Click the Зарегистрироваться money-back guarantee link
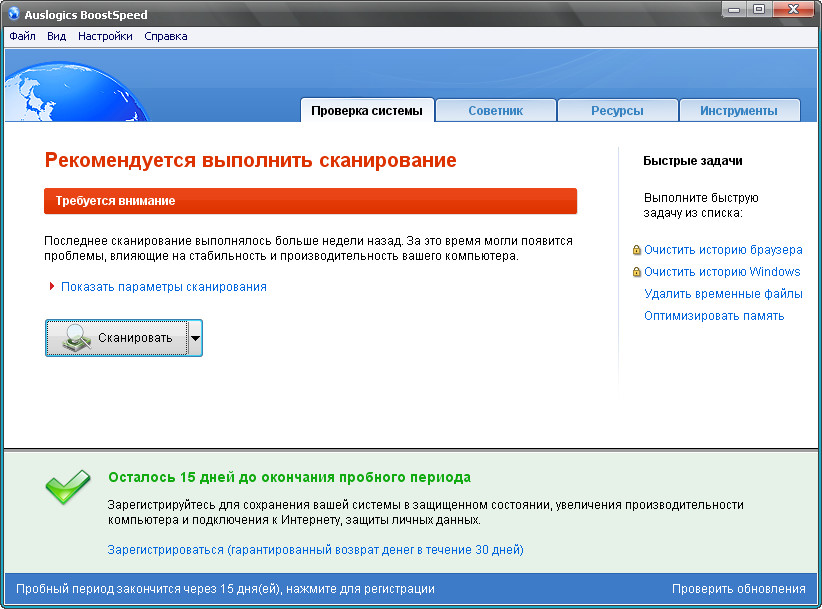The image size is (822, 609). click(x=315, y=550)
